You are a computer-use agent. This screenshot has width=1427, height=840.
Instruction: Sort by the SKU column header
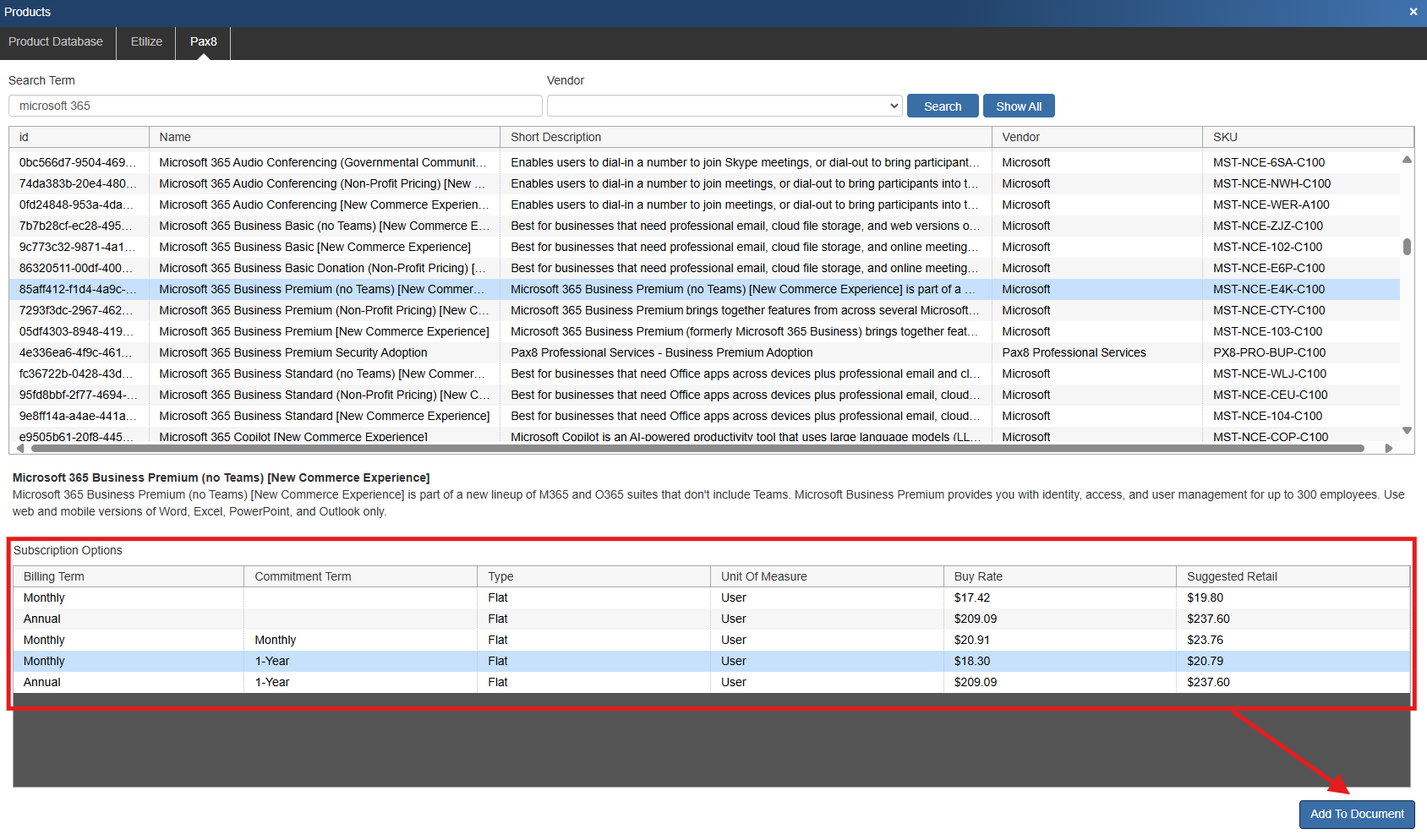(1306, 137)
